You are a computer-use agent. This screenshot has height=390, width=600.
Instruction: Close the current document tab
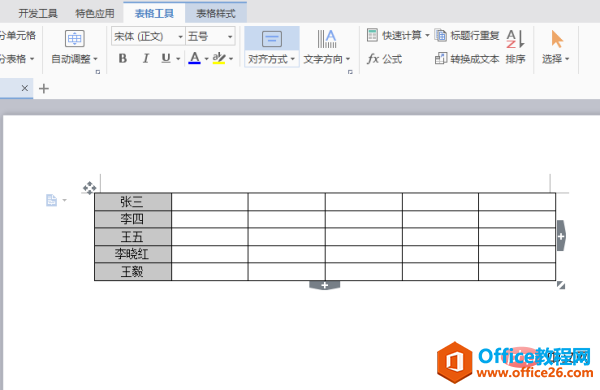click(25, 88)
